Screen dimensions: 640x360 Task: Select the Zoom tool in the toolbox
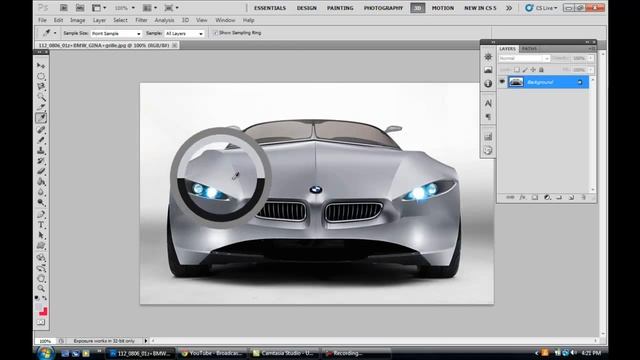tap(41, 289)
